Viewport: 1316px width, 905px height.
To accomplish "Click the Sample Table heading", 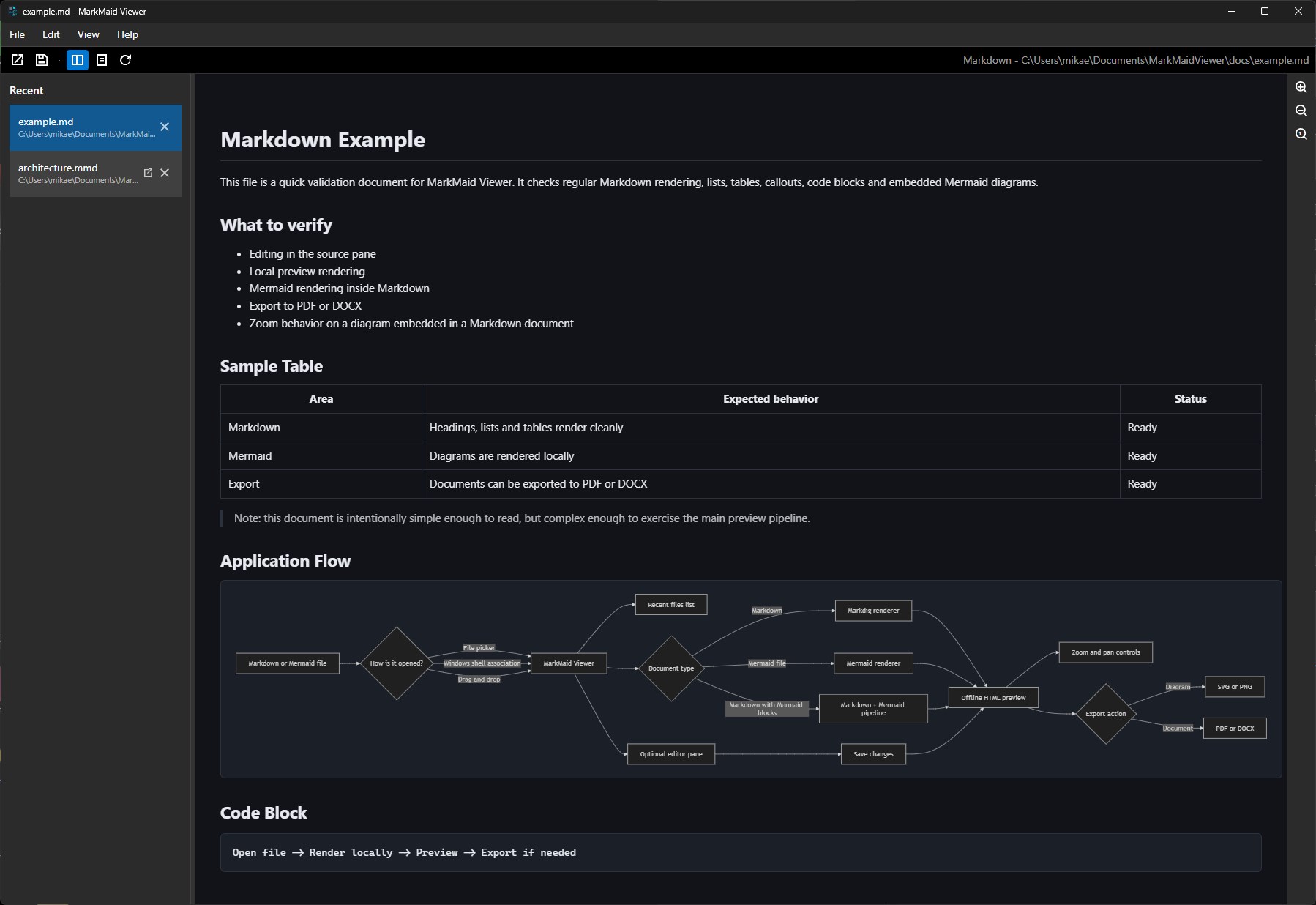I will (272, 366).
